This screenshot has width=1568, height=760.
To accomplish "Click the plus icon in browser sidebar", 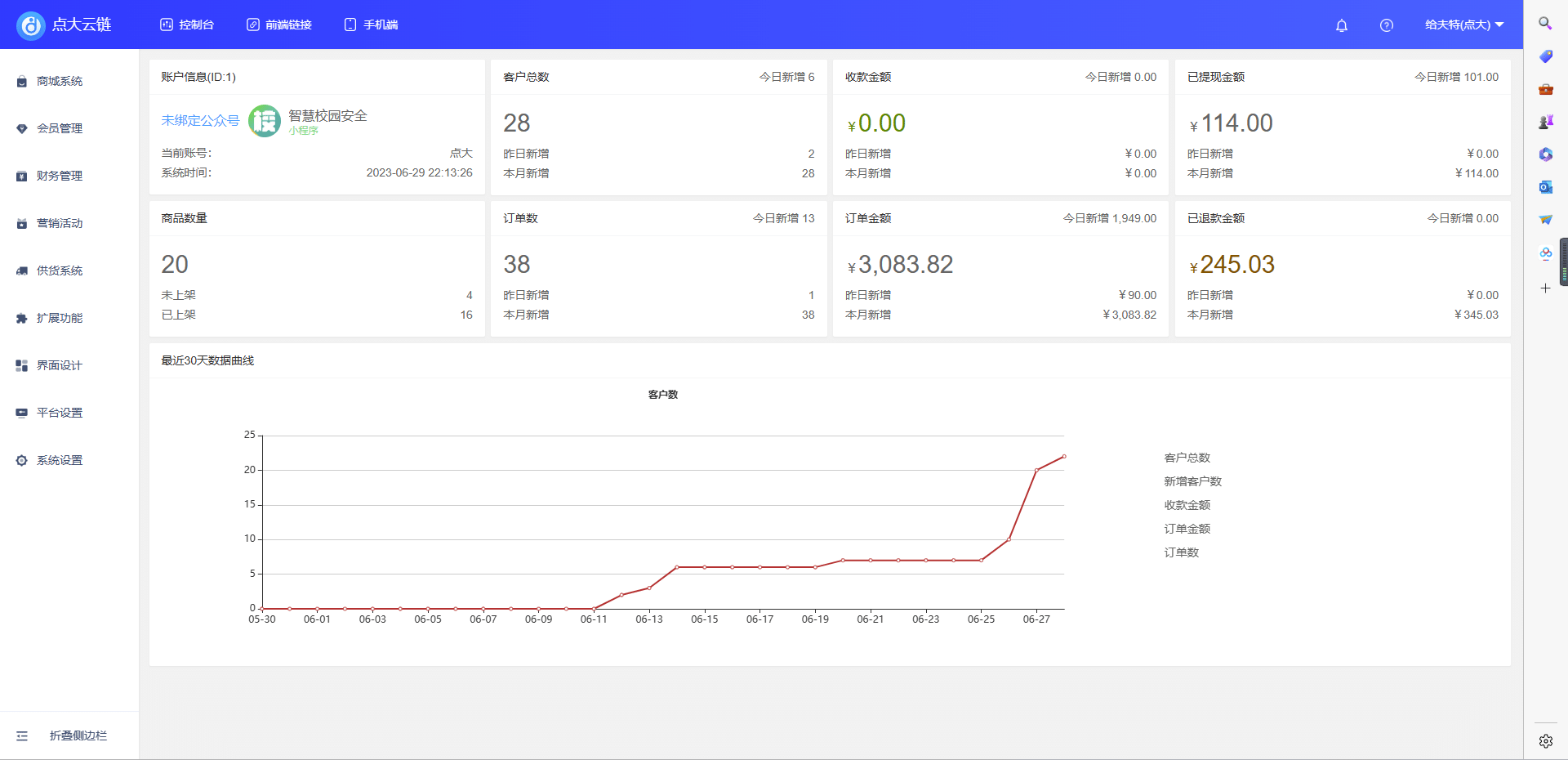I will point(1545,288).
